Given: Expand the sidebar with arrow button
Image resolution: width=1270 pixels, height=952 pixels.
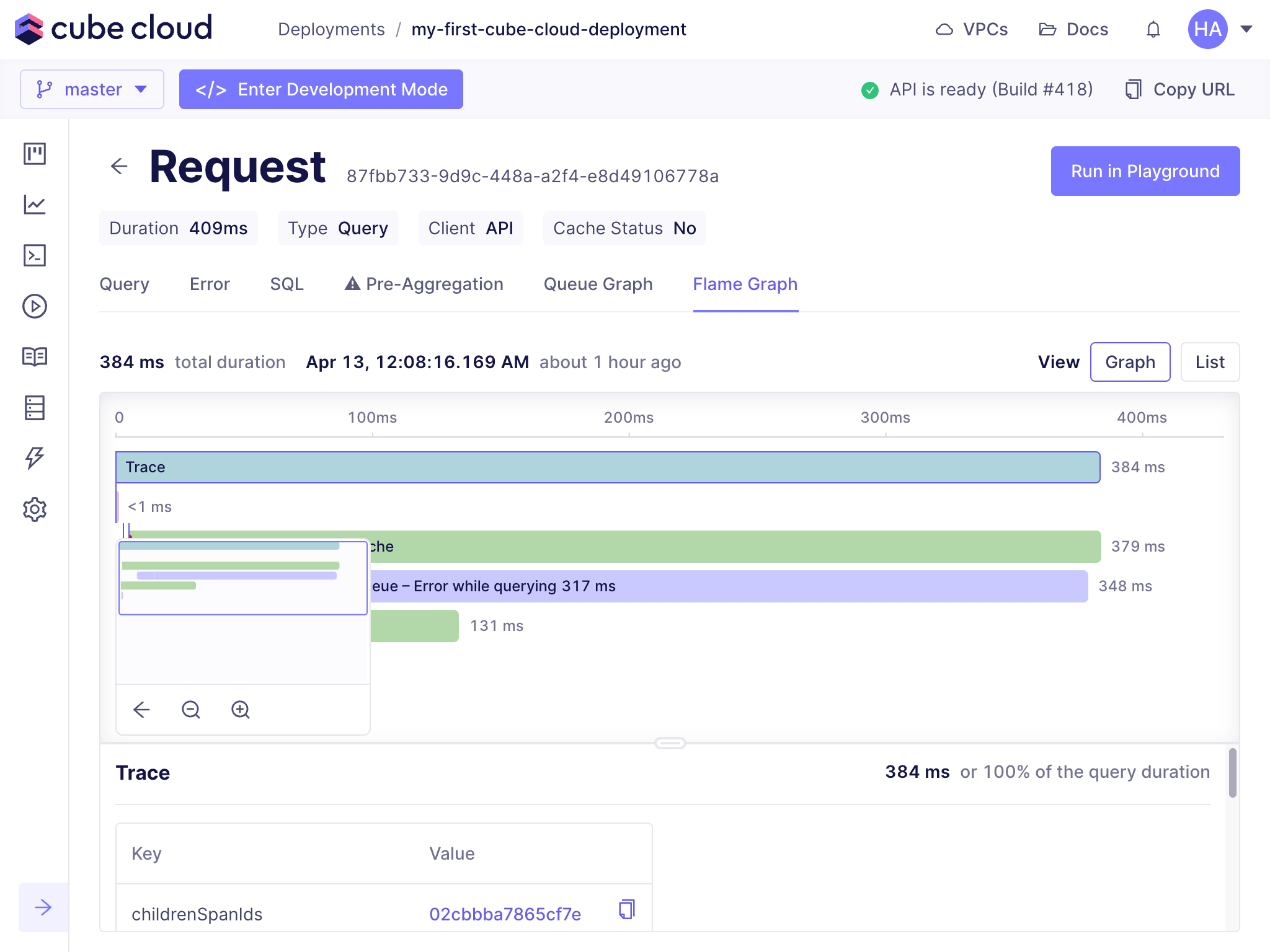Looking at the screenshot, I should [43, 907].
